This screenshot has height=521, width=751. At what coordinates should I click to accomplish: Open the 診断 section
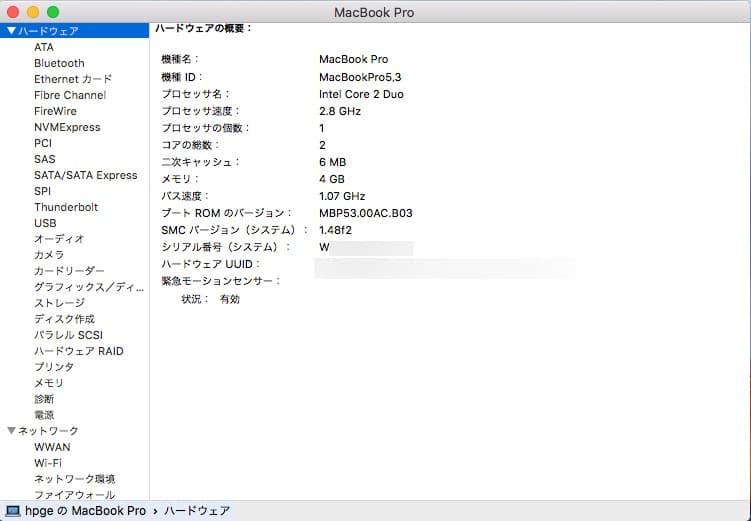pos(44,399)
